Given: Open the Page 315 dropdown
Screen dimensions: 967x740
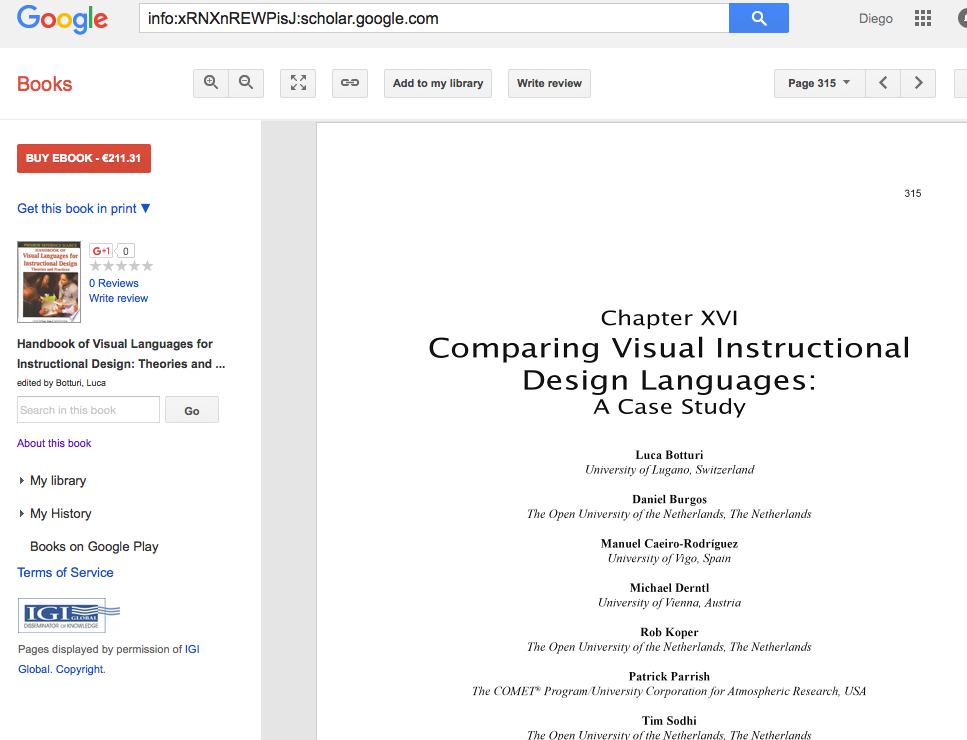Looking at the screenshot, I should click(x=819, y=83).
